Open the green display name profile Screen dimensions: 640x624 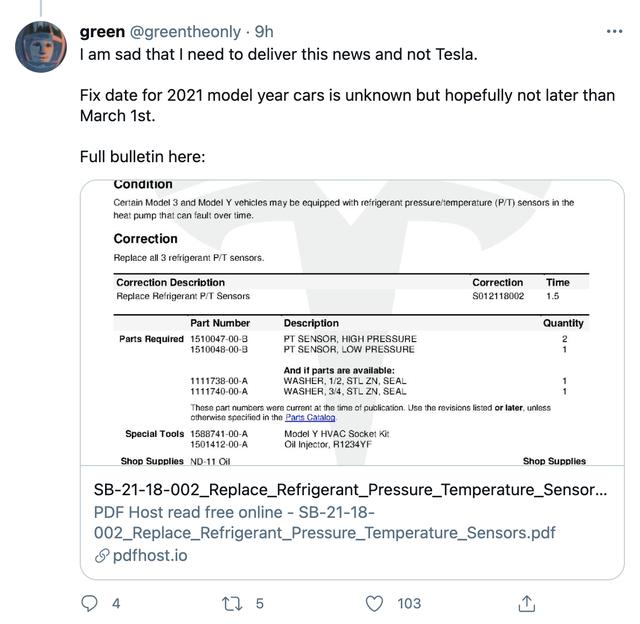pos(102,31)
